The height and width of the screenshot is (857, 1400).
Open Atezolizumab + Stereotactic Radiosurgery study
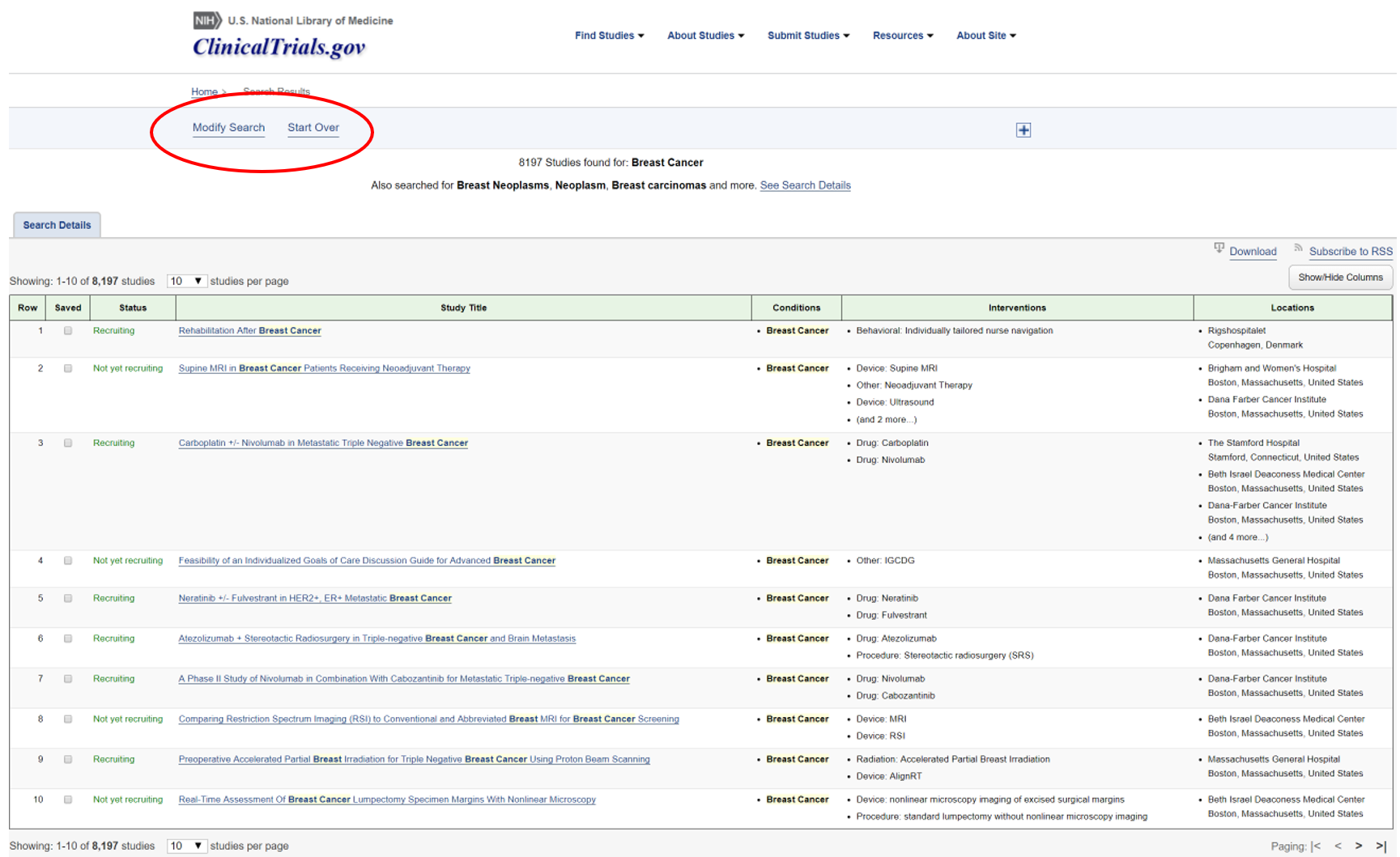click(377, 639)
